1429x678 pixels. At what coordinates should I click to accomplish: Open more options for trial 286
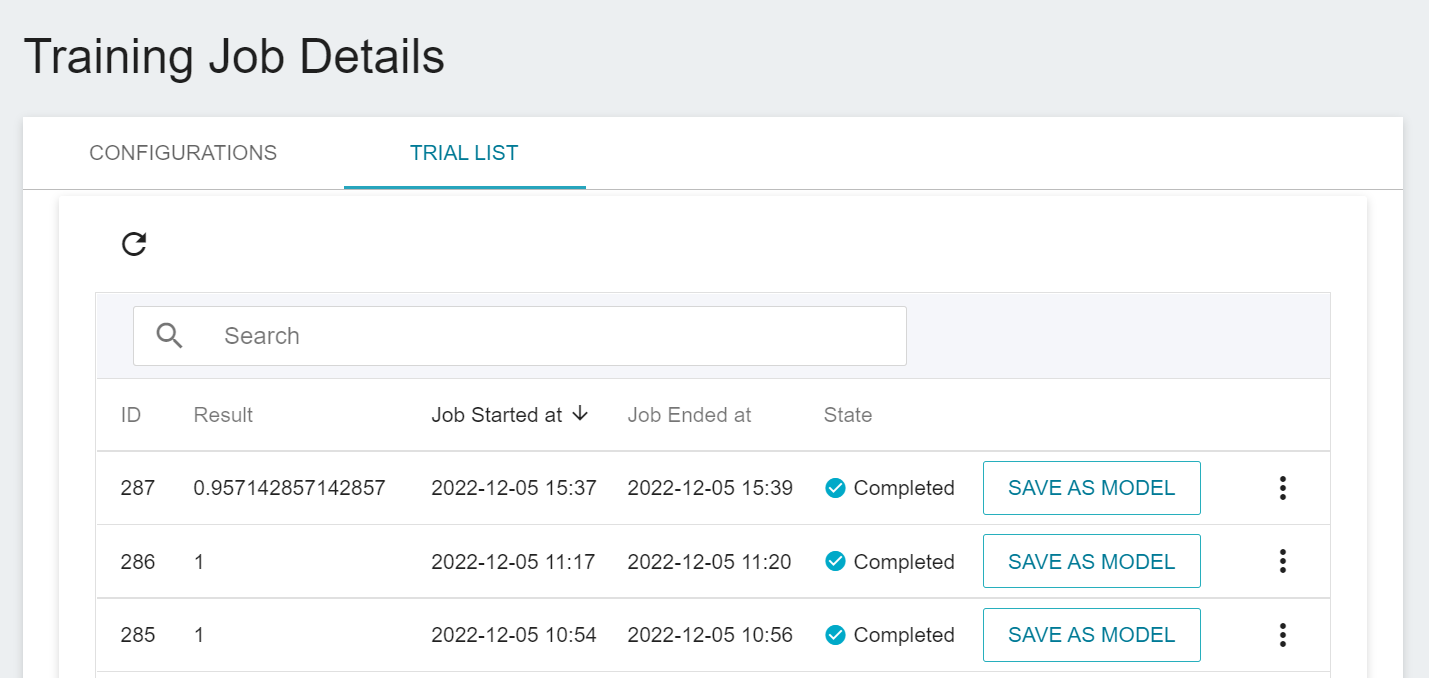click(x=1282, y=562)
